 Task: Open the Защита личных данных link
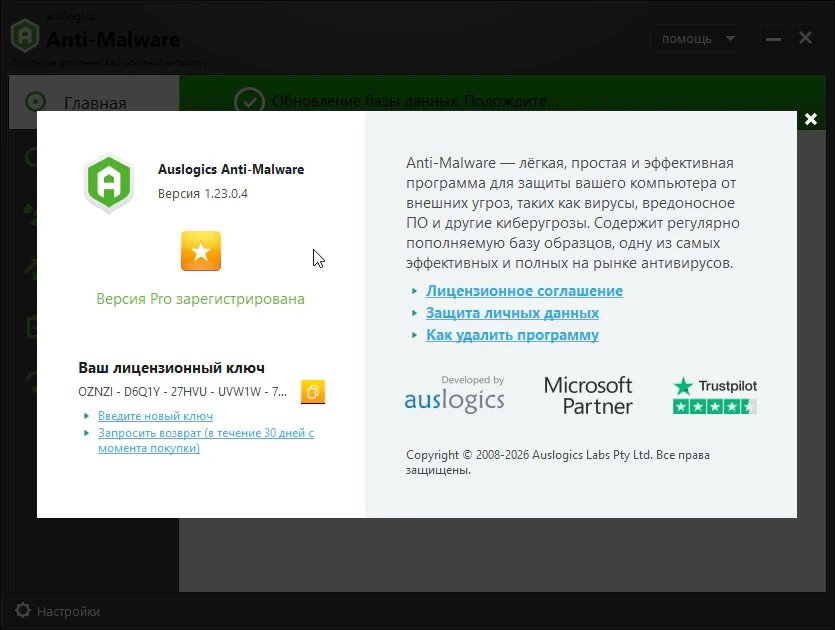(x=512, y=313)
